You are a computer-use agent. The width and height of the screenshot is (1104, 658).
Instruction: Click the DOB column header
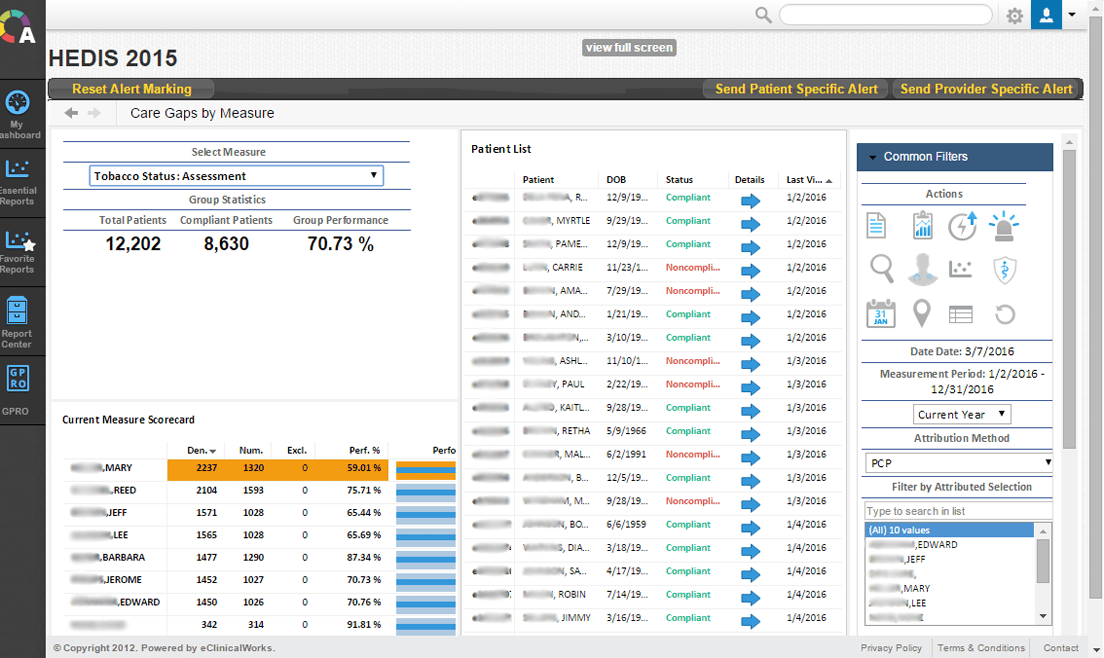(616, 179)
